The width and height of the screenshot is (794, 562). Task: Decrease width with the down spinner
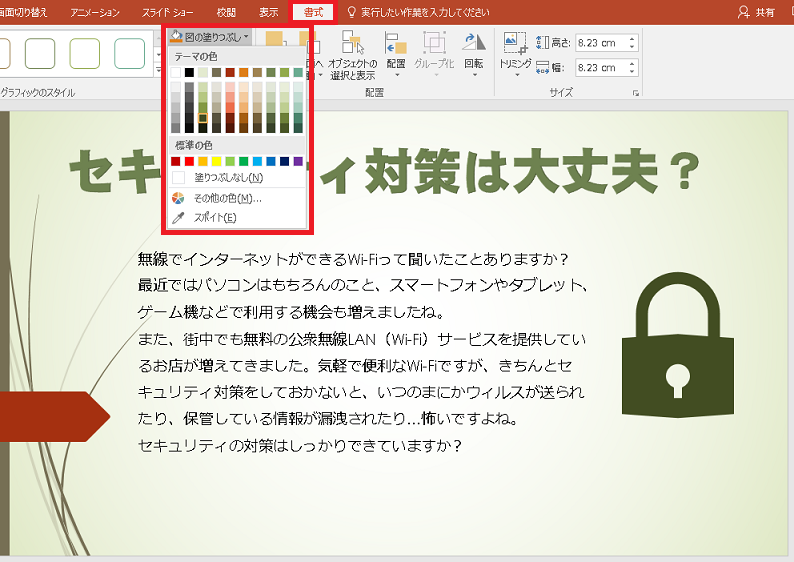(632, 71)
